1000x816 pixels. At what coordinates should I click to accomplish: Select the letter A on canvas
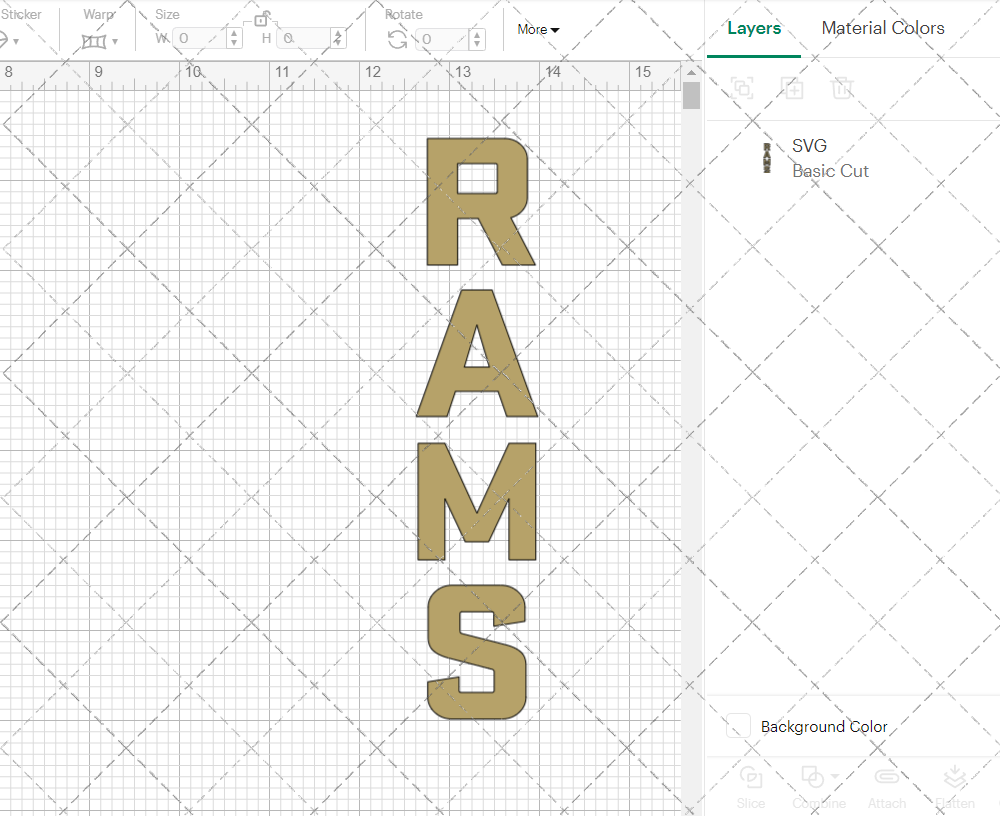click(476, 353)
